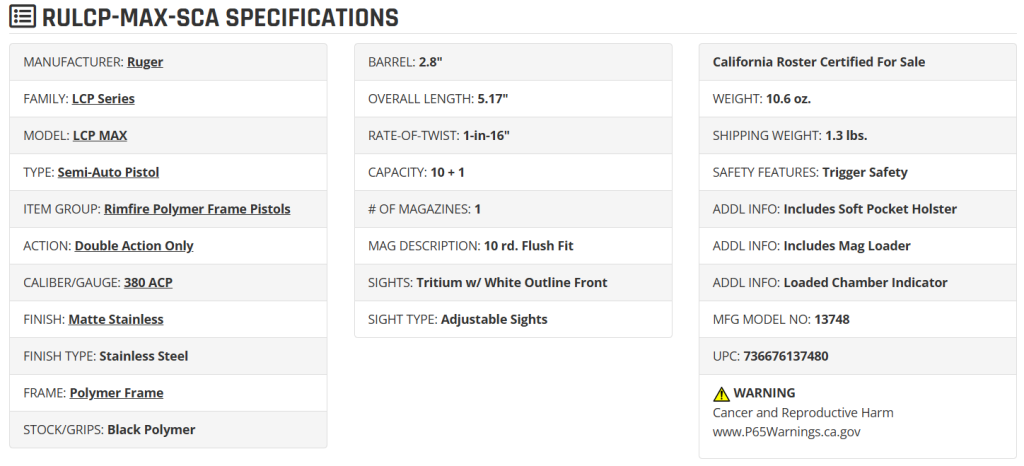Click the Polymer Frame link
Screen dimensions: 1024x466
pos(116,393)
